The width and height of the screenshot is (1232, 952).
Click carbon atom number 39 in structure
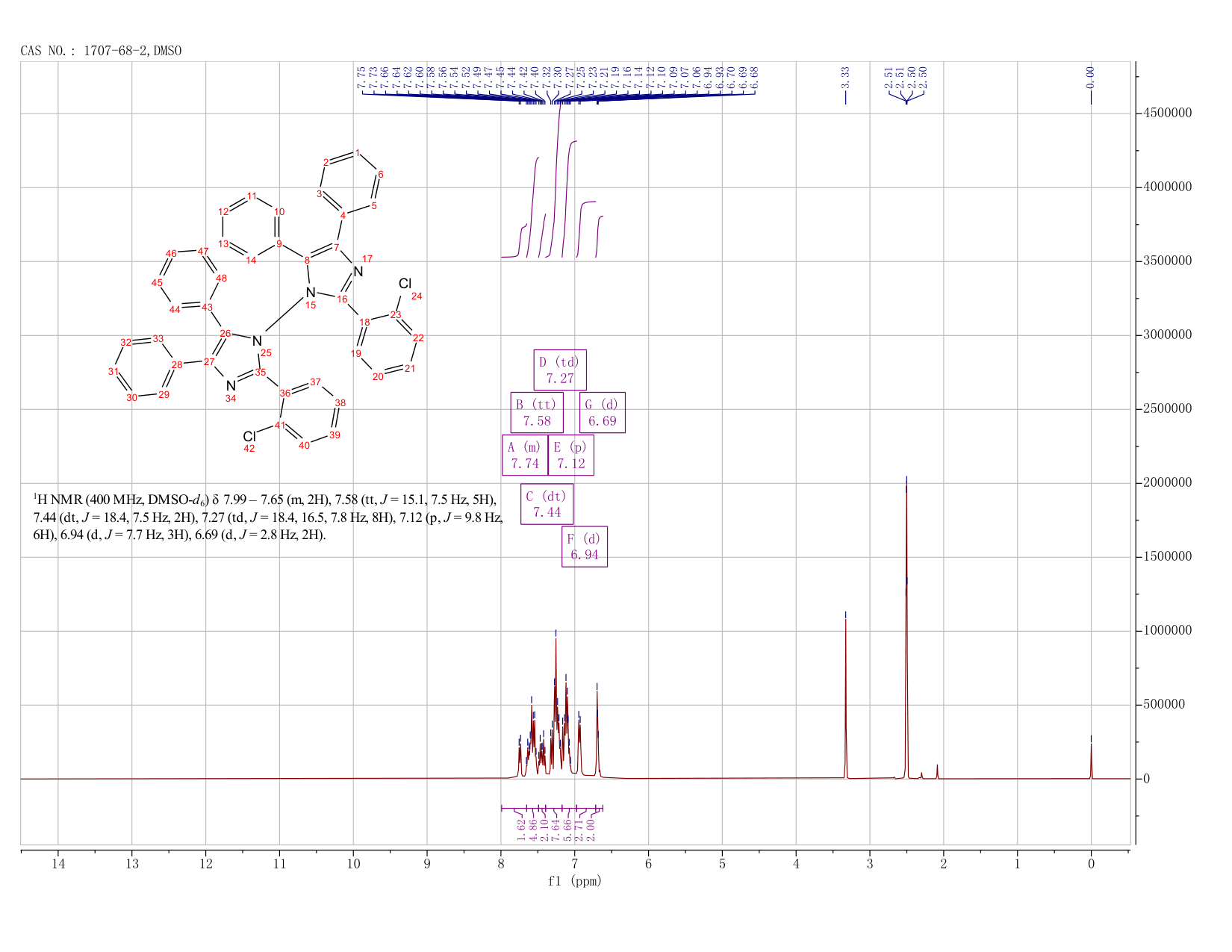pos(335,435)
